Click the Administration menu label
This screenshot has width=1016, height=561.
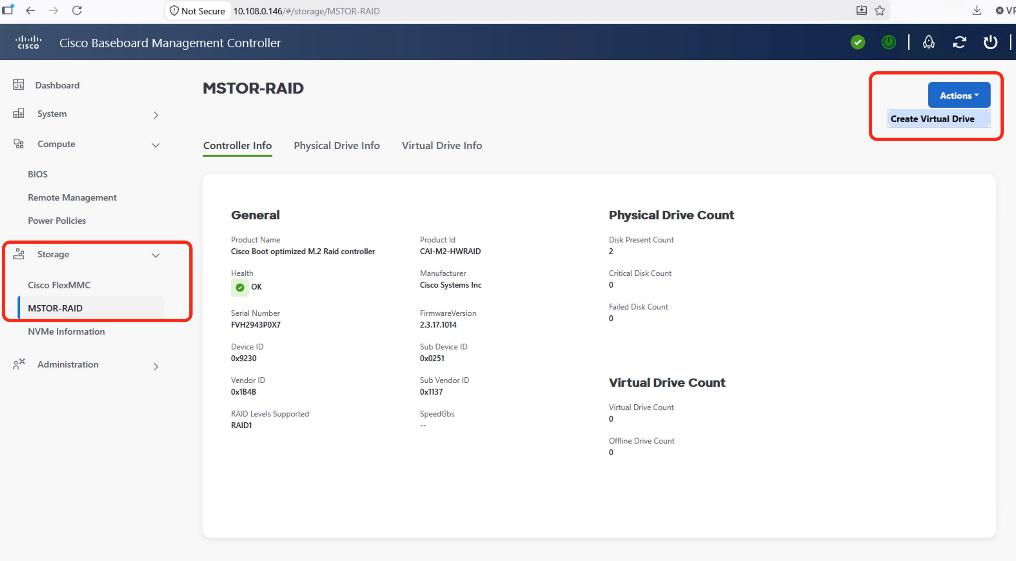coord(68,365)
